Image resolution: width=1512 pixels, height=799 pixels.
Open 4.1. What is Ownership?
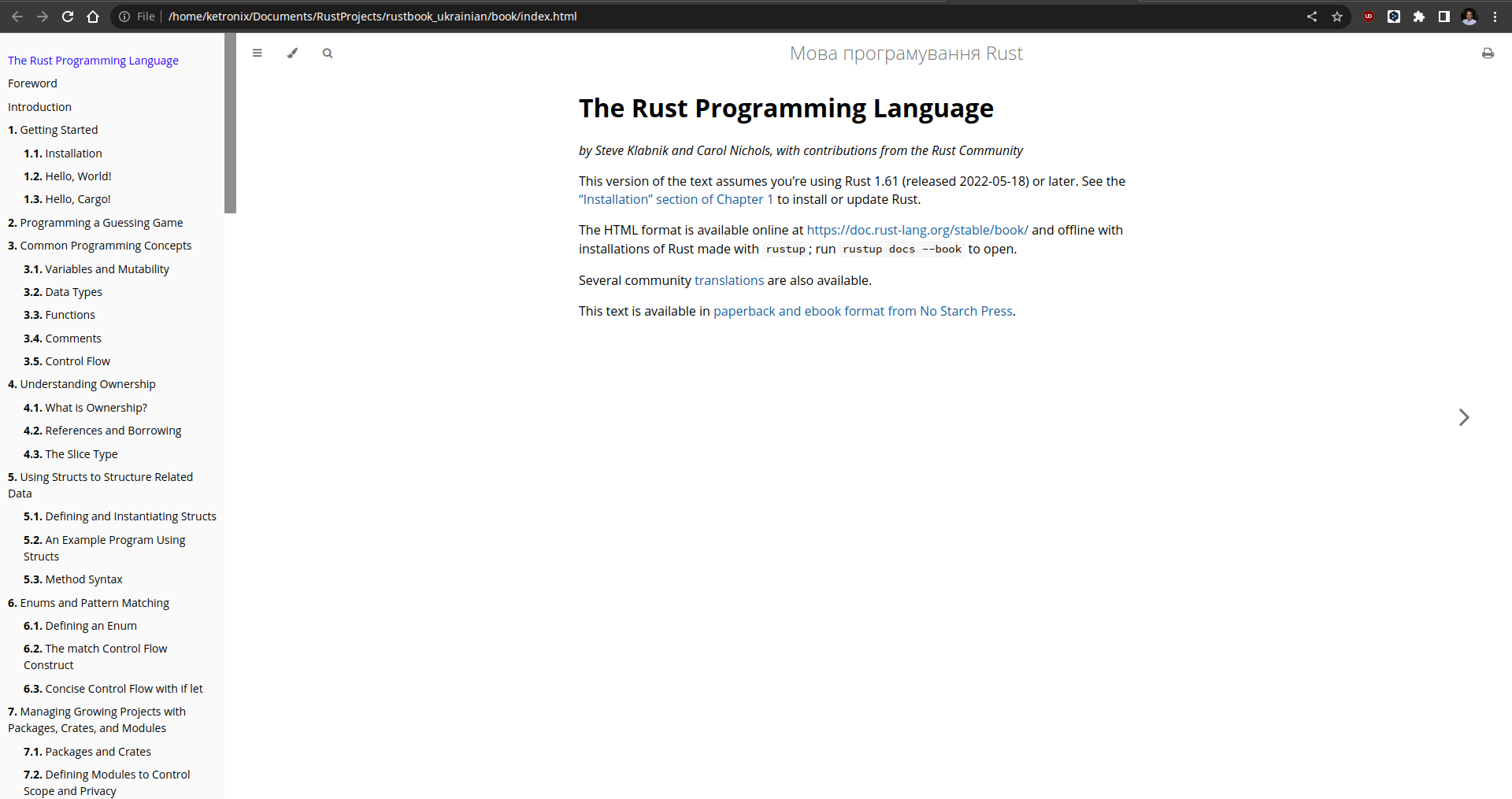tap(85, 408)
